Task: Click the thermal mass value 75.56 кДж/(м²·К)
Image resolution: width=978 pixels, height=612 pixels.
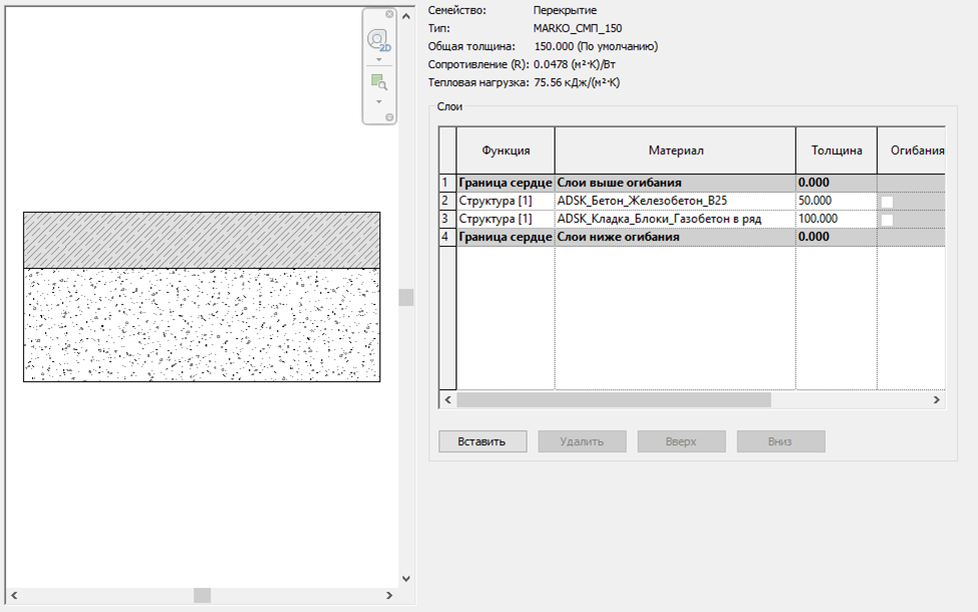Action: point(577,82)
